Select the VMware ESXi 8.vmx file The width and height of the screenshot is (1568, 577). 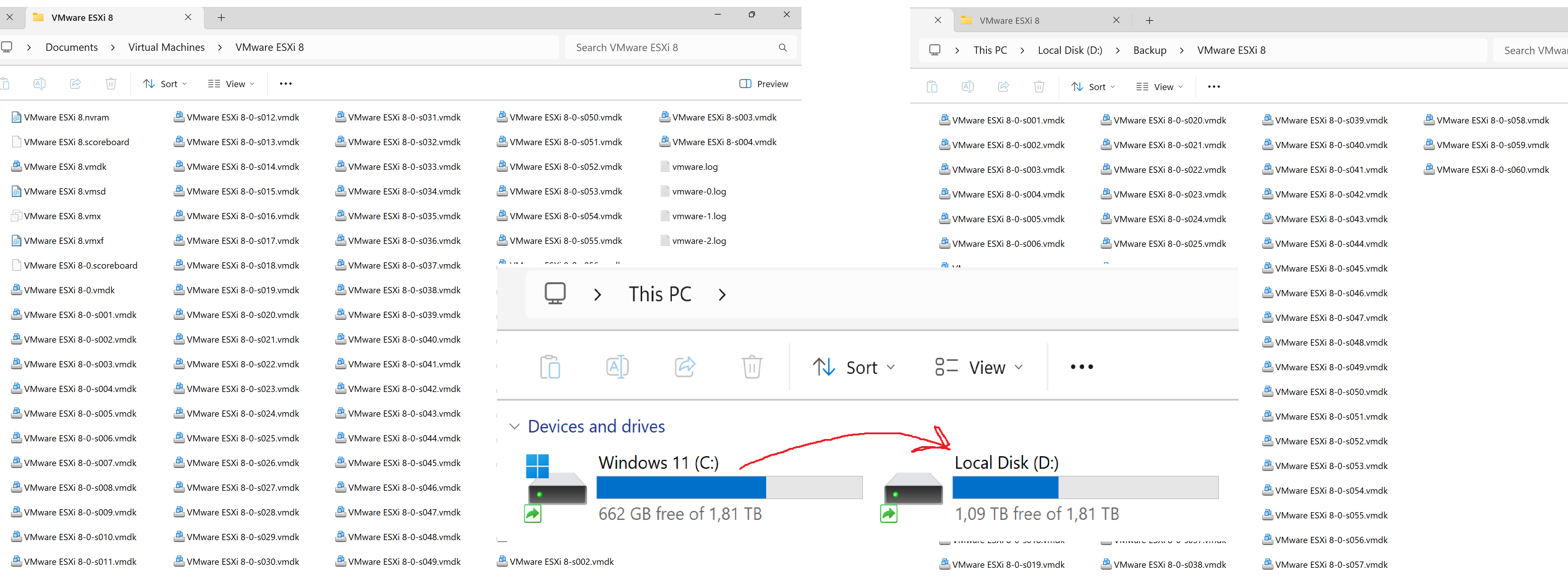point(62,216)
